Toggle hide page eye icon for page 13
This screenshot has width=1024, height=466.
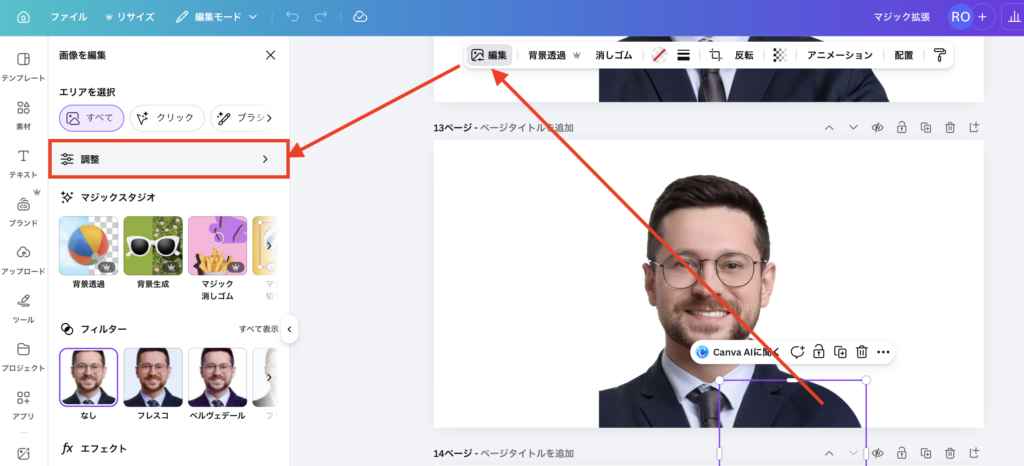[x=877, y=128]
